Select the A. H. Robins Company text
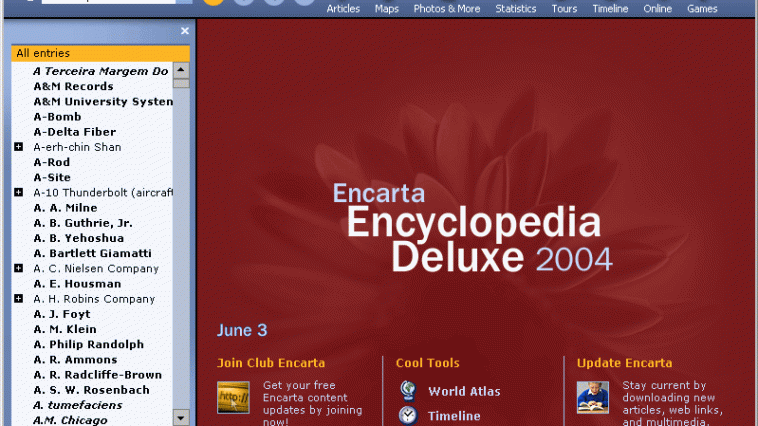 (x=94, y=299)
